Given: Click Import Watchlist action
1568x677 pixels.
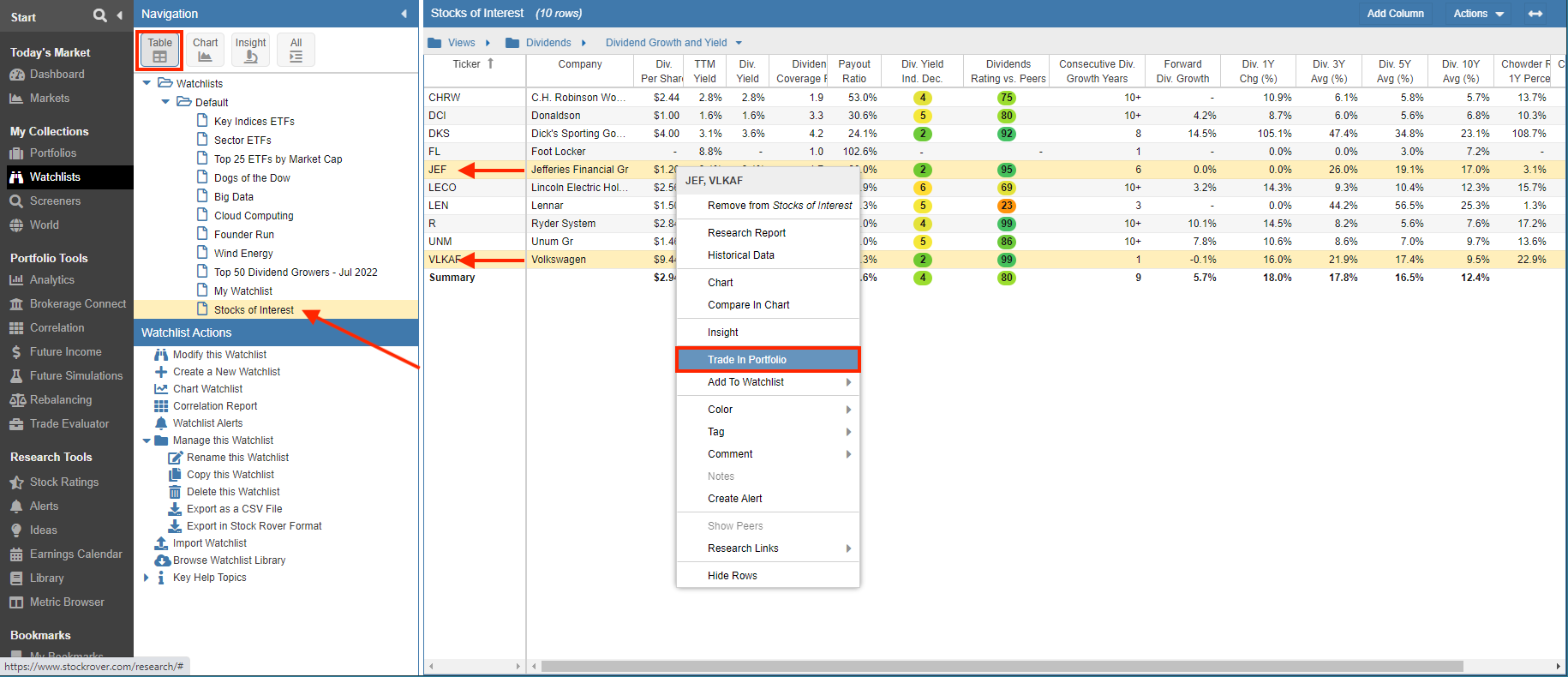Looking at the screenshot, I should pos(209,543).
